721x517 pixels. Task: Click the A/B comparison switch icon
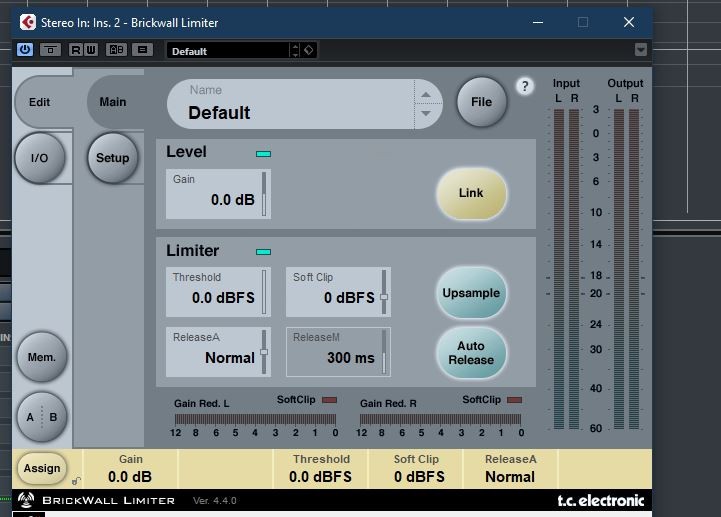coord(117,49)
